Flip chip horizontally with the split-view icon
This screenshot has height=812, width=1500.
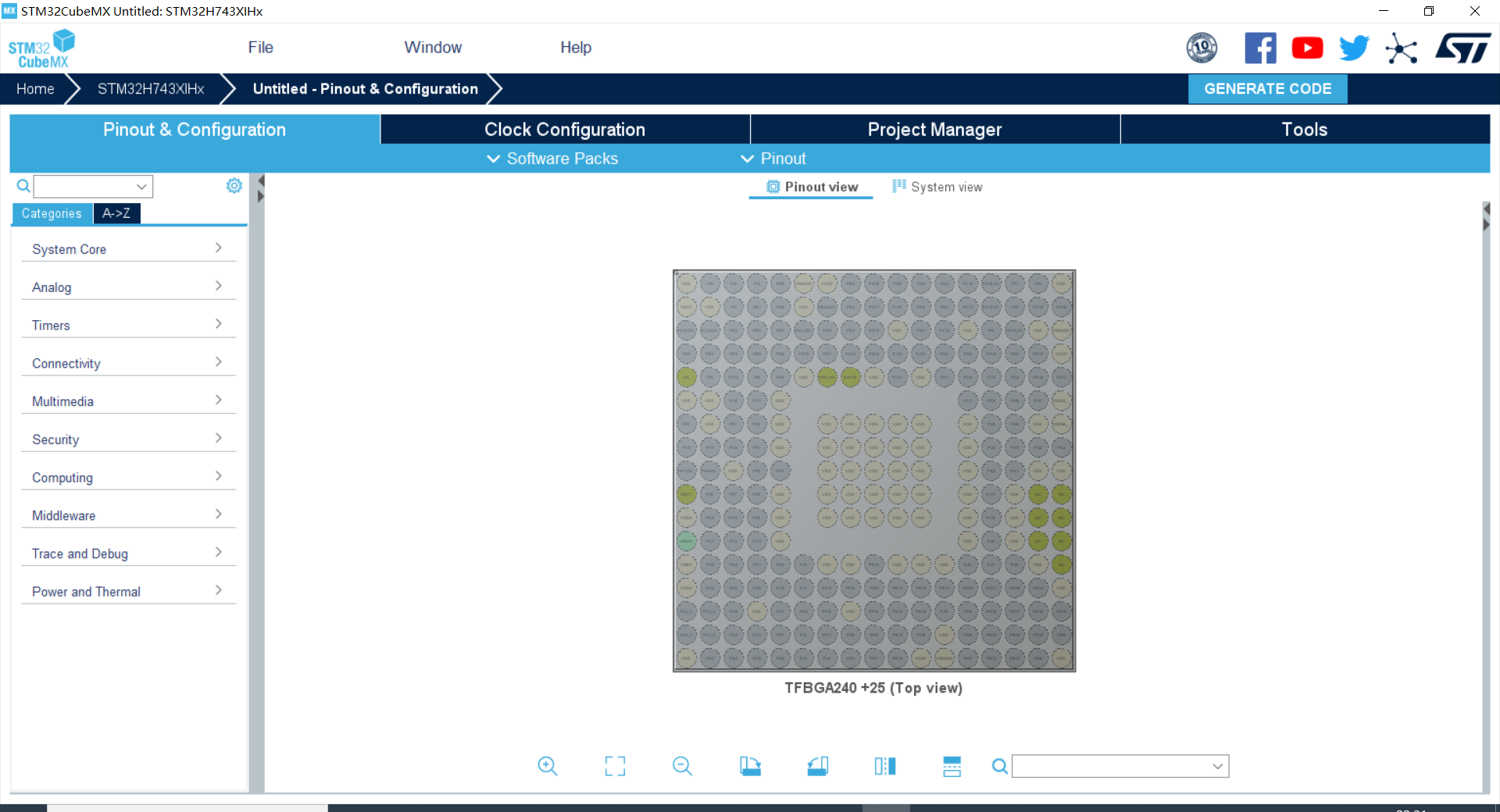885,766
